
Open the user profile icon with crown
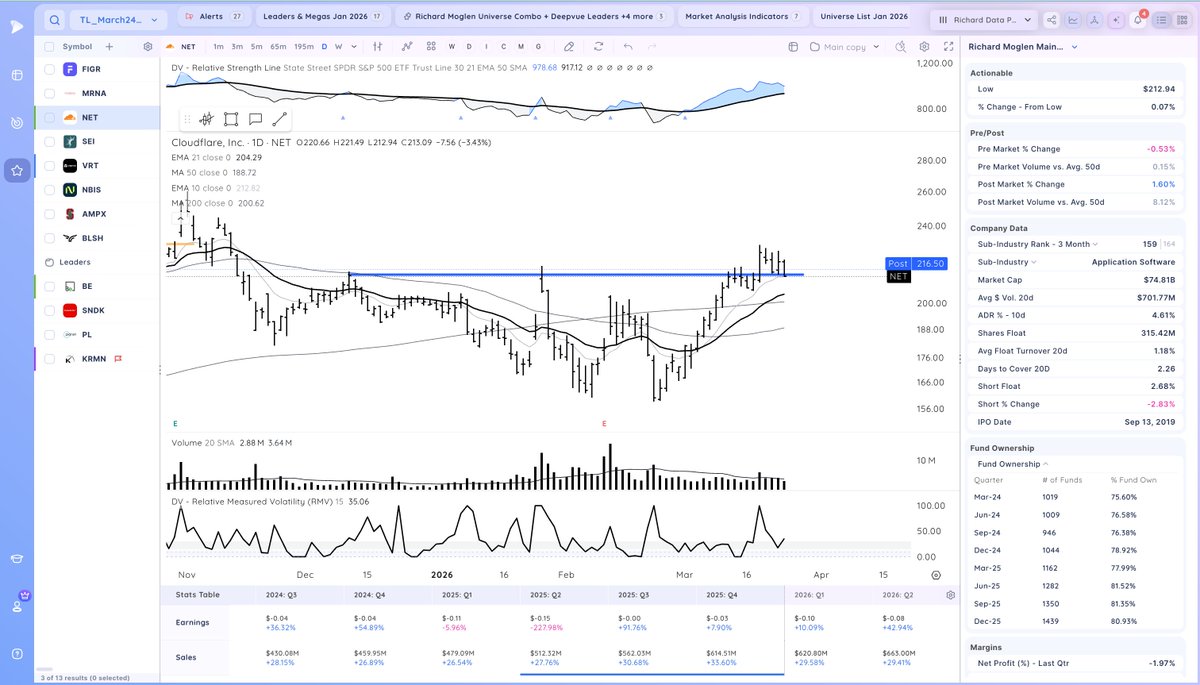click(17, 605)
